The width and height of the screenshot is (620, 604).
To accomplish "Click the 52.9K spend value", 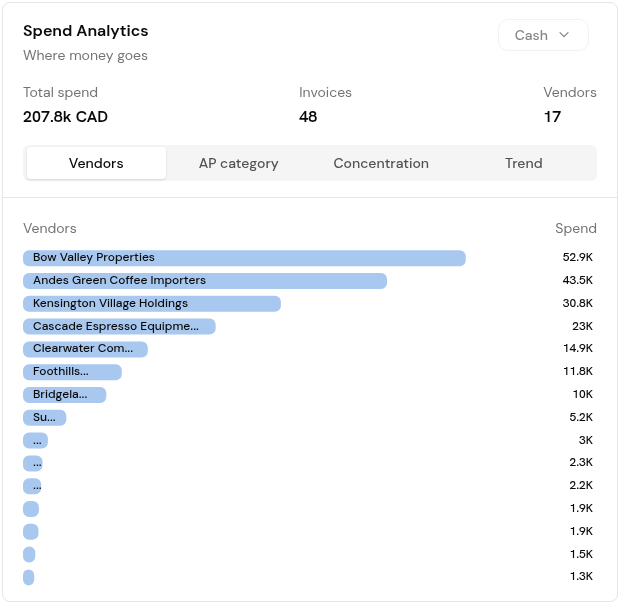I will point(577,257).
